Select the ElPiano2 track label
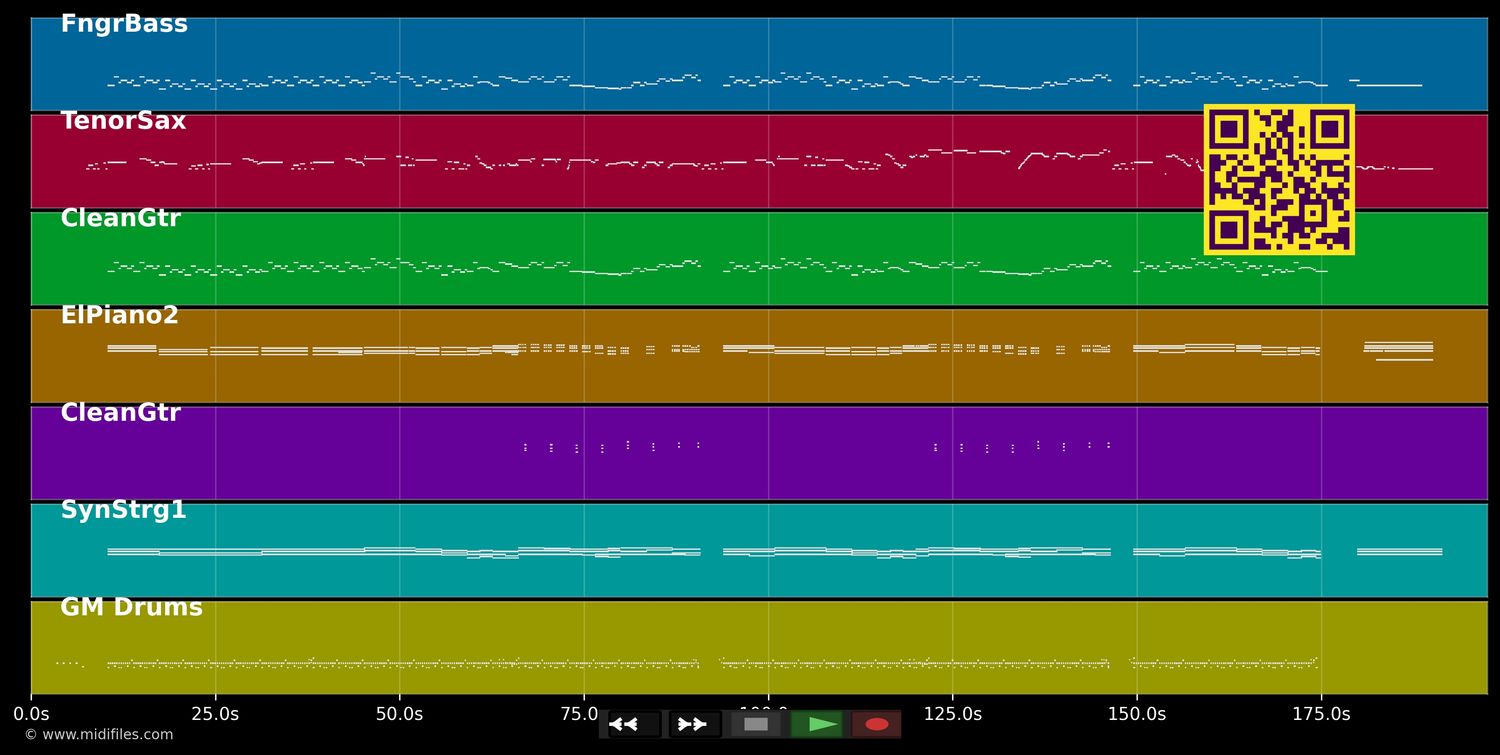The image size is (1500, 755). 119,316
